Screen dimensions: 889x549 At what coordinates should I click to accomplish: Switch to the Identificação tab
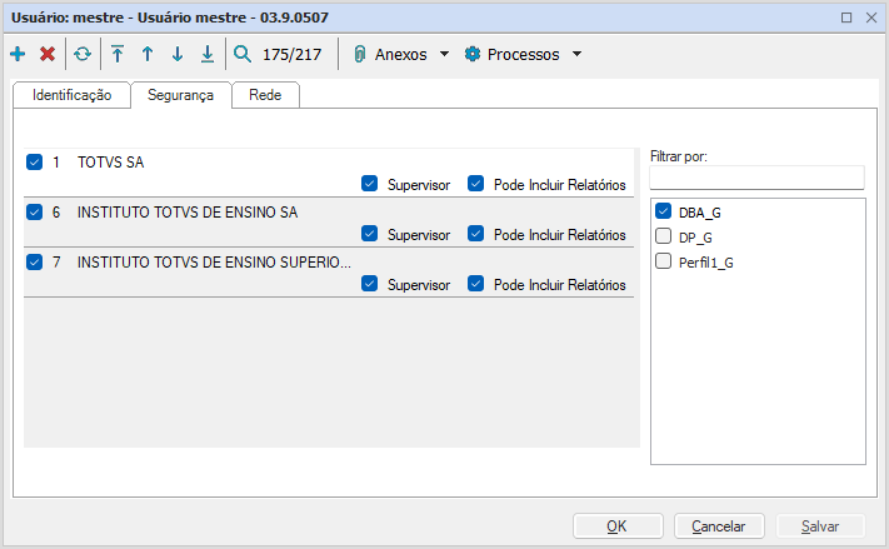(71, 95)
